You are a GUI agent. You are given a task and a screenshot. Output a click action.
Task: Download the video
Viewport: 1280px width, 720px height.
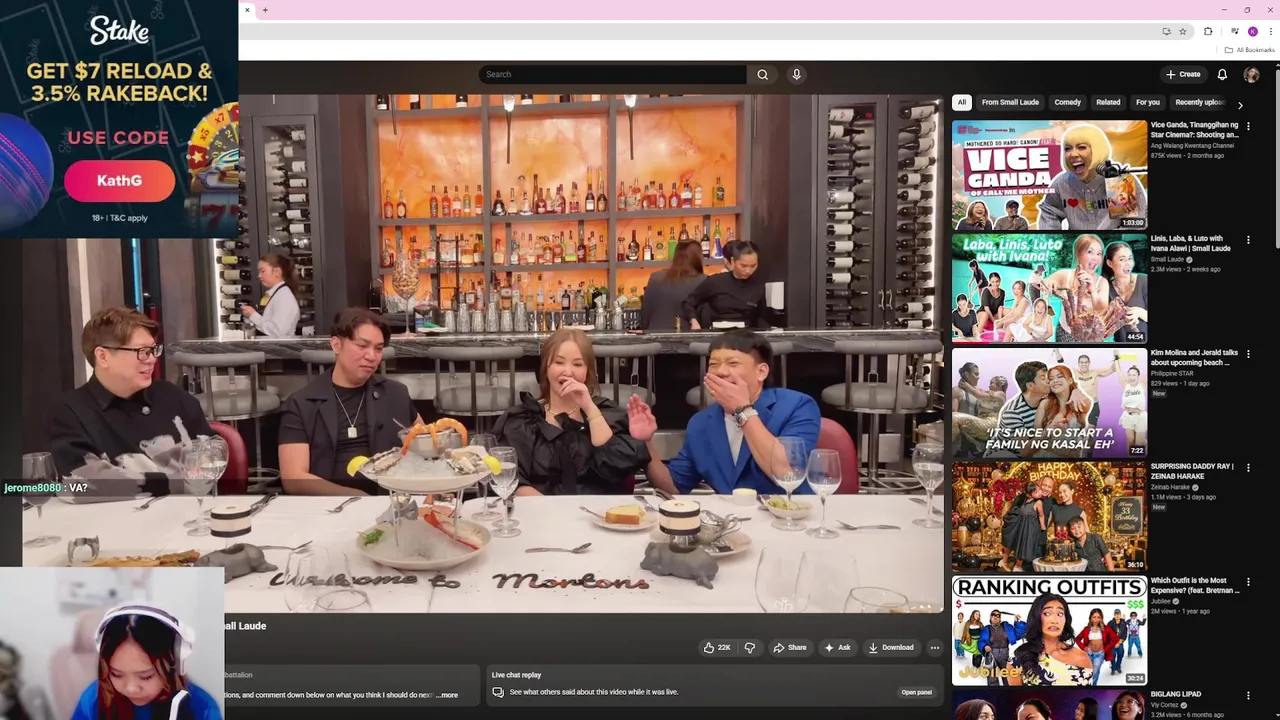tap(890, 647)
